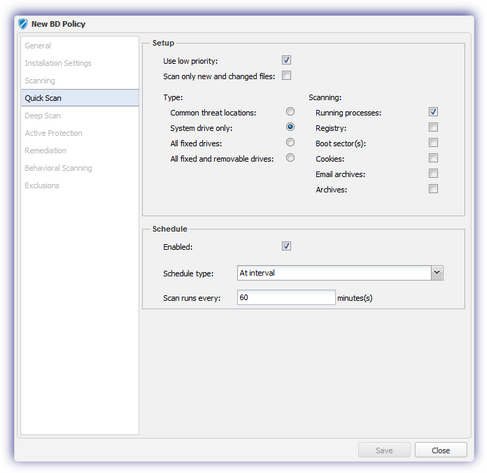Switch to Deep Scan page
This screenshot has width=487, height=473.
(x=80, y=116)
